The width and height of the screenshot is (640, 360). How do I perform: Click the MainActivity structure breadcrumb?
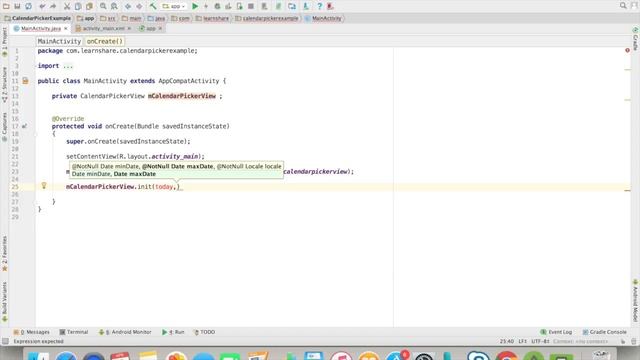(x=59, y=41)
